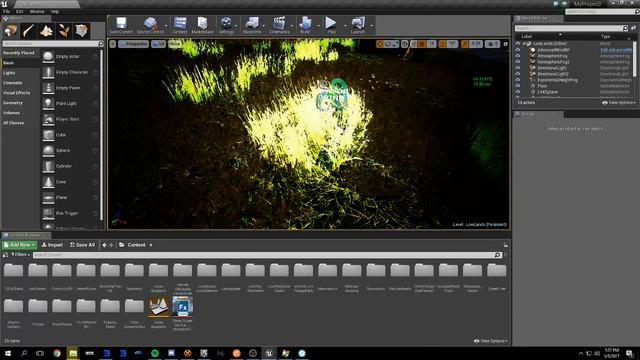Click the Sphere shape placement icon
Screen dimensions: 640x360
point(48,151)
